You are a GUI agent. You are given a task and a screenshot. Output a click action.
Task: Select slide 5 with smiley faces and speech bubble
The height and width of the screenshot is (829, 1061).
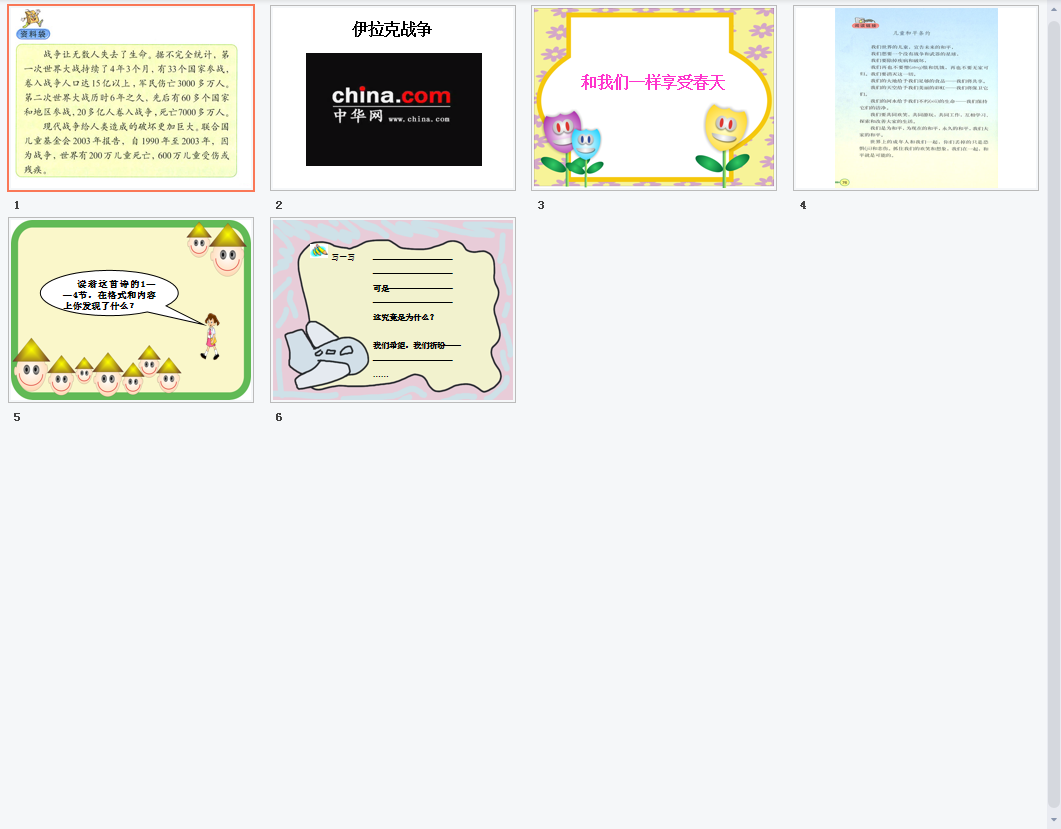[x=131, y=310]
